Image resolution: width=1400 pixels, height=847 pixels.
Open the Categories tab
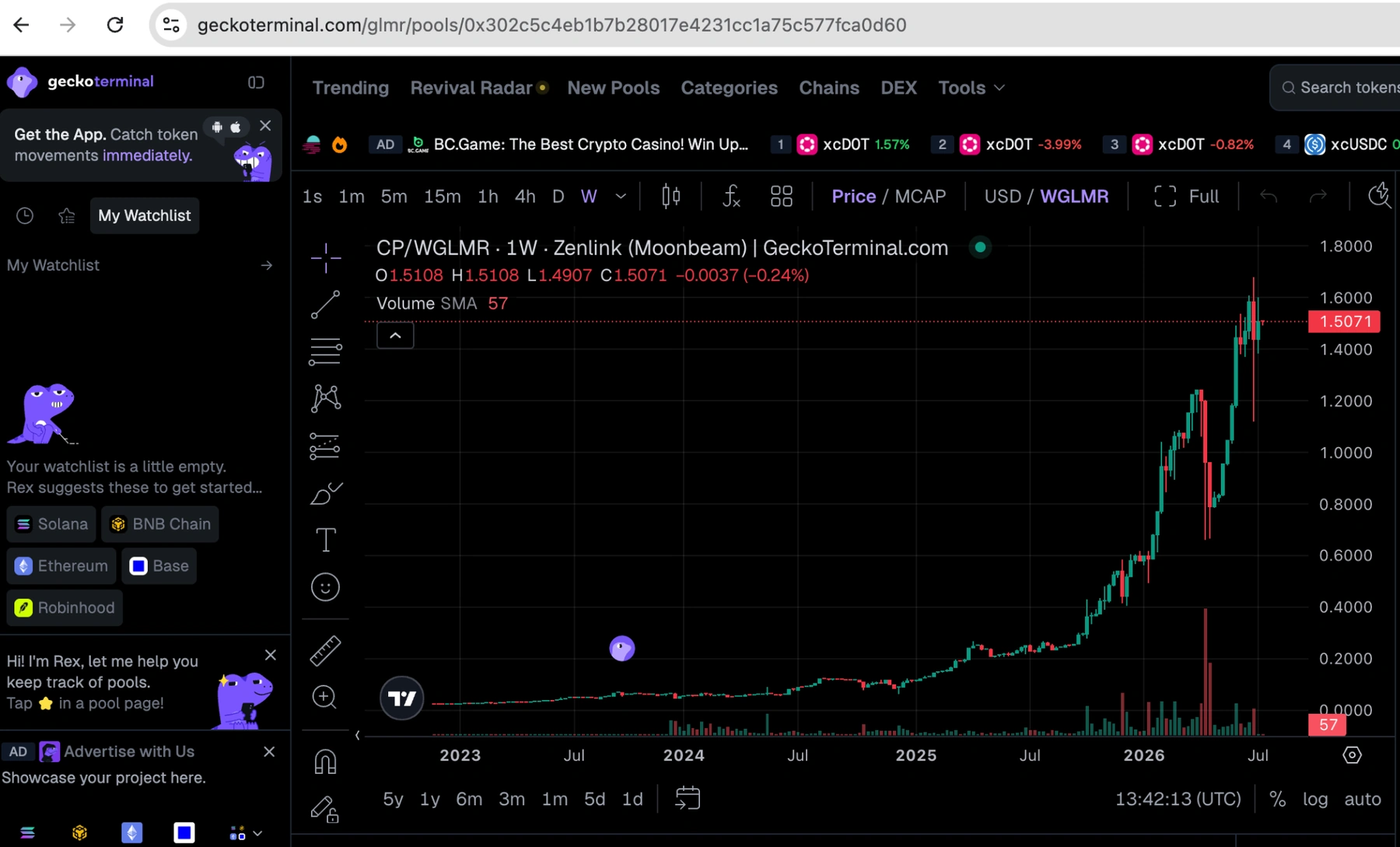(730, 88)
